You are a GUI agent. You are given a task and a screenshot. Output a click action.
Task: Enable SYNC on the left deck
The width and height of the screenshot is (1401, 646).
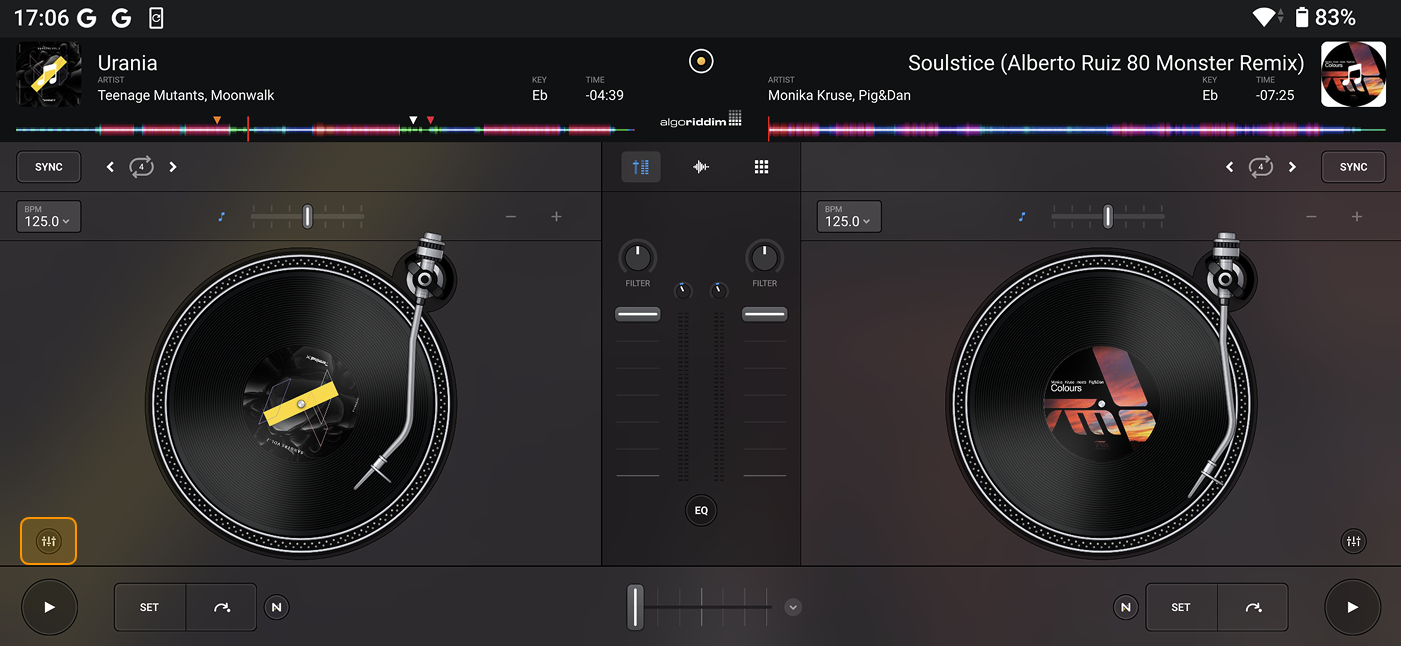click(48, 166)
